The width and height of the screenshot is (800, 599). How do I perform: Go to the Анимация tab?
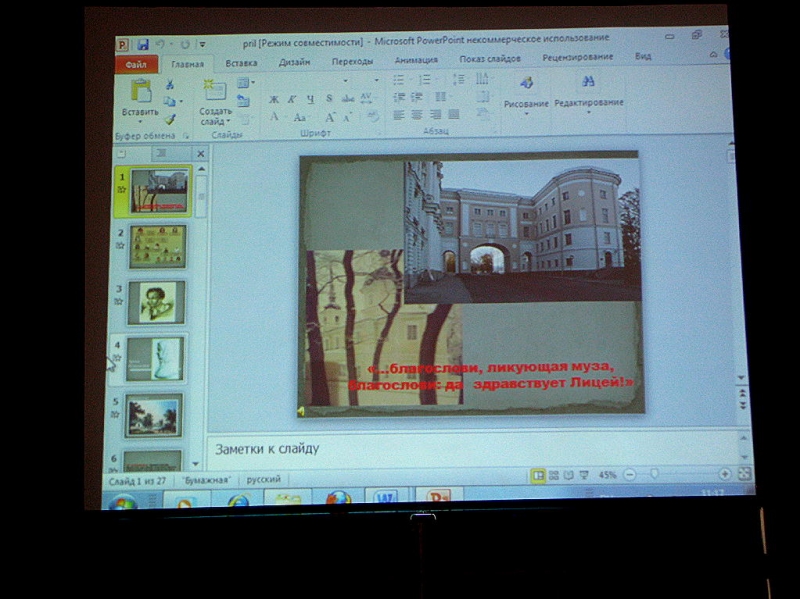pos(416,60)
